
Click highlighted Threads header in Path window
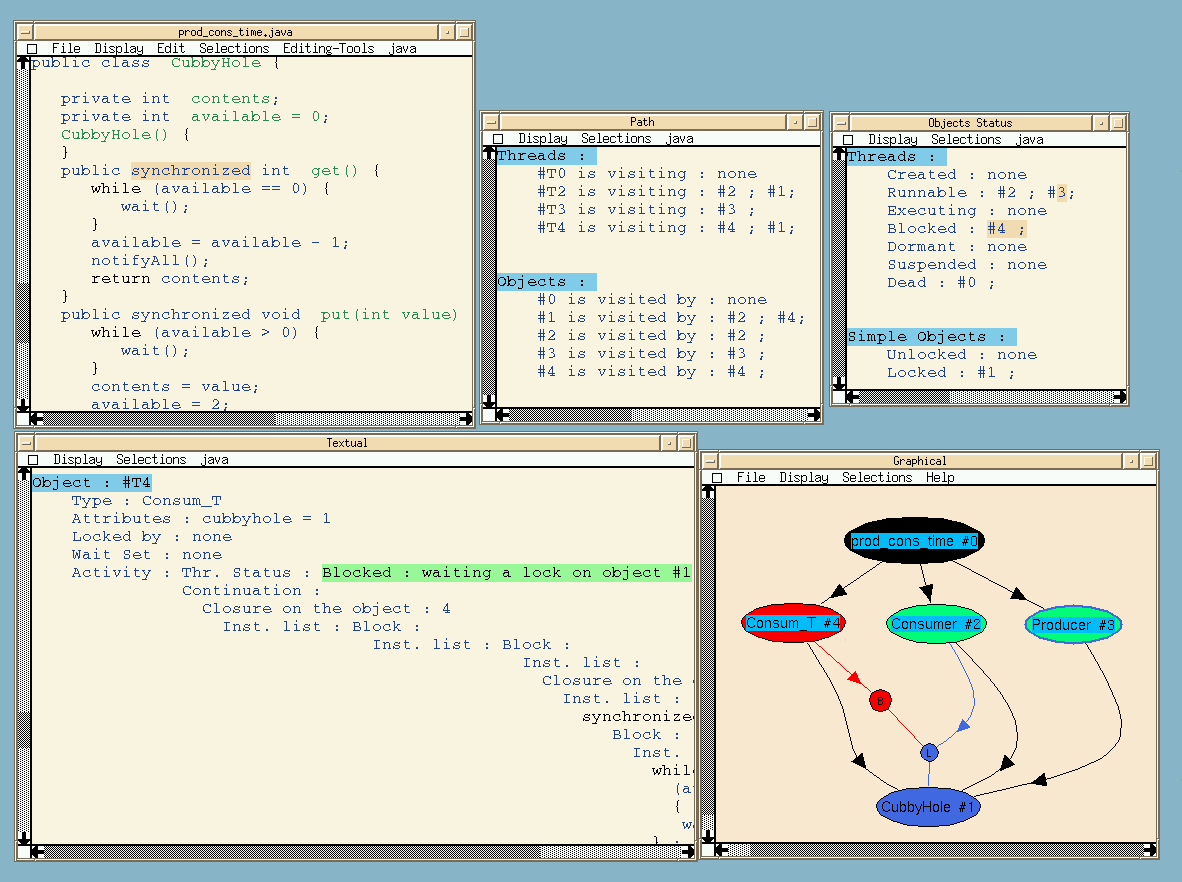(547, 156)
